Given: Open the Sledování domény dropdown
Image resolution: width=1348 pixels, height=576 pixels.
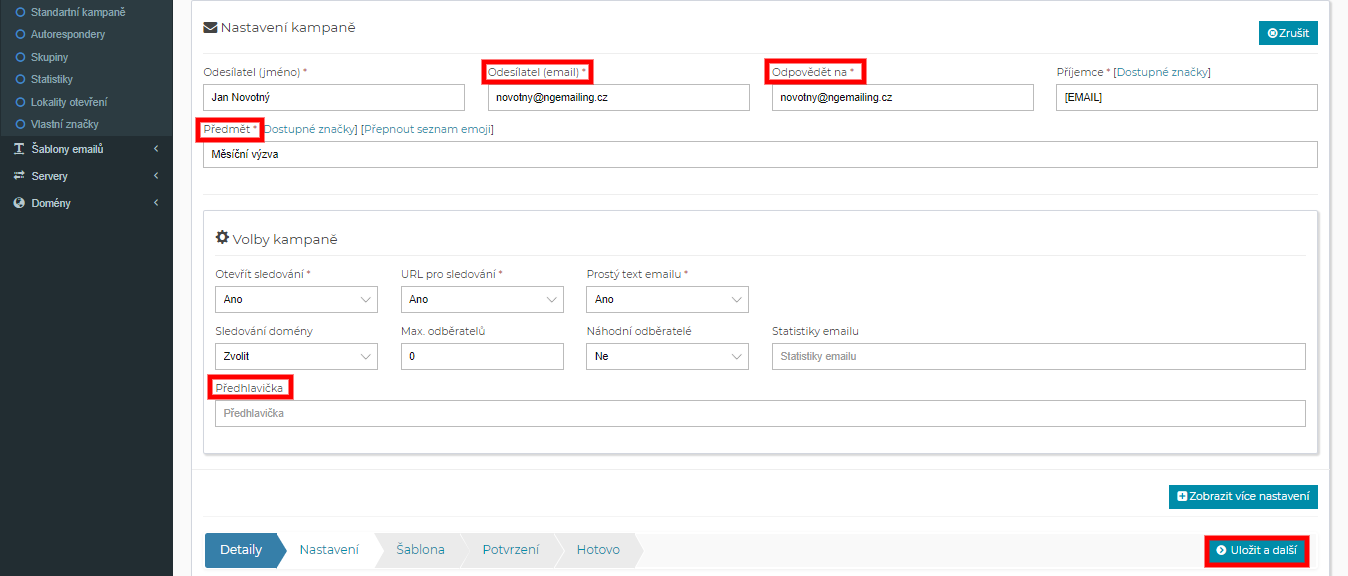Looking at the screenshot, I should click(x=296, y=356).
